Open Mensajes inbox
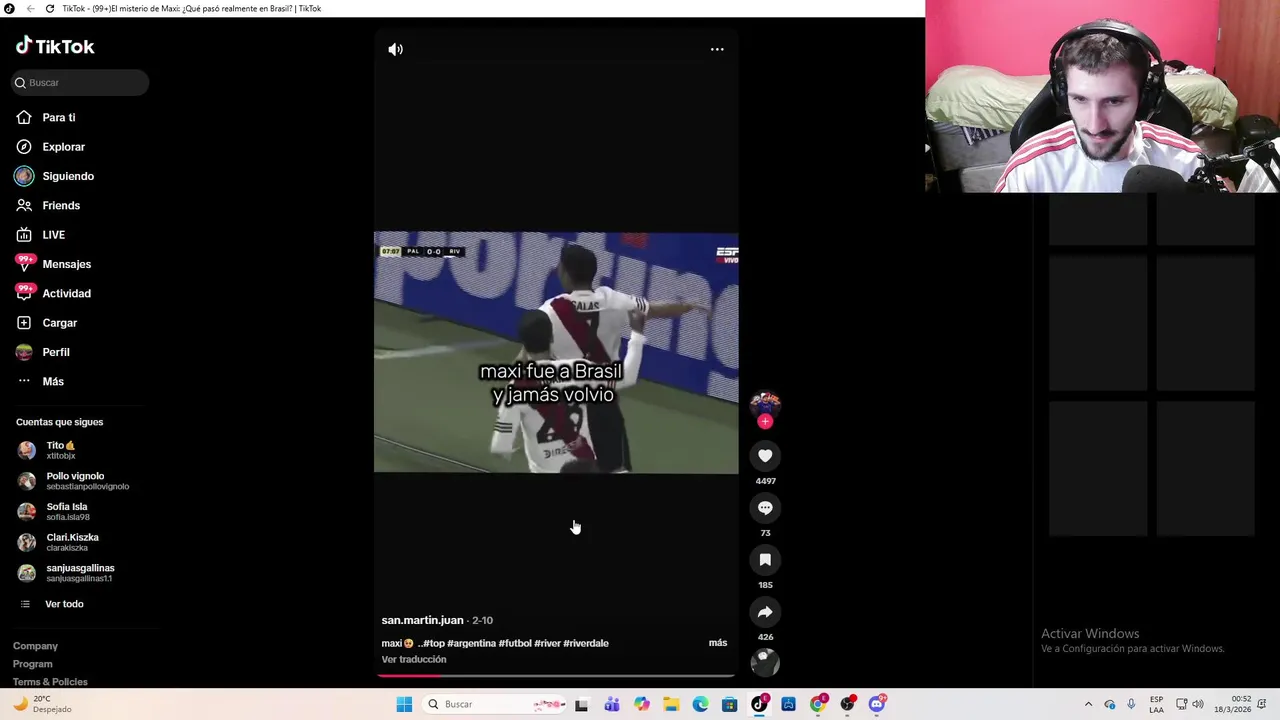Screen dimensions: 1280x720 pyautogui.click(x=66, y=264)
